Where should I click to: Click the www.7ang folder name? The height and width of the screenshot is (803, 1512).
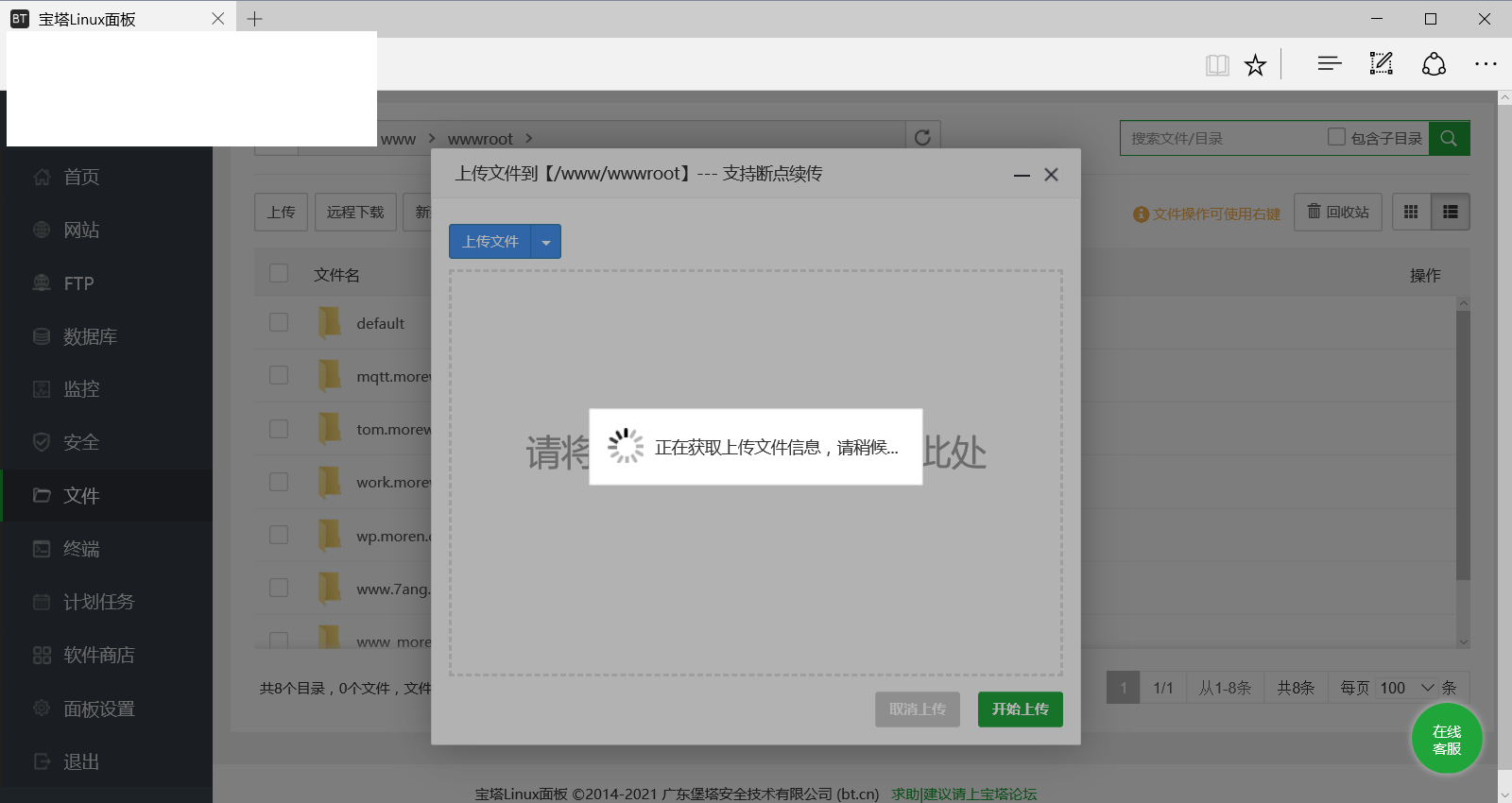click(393, 589)
